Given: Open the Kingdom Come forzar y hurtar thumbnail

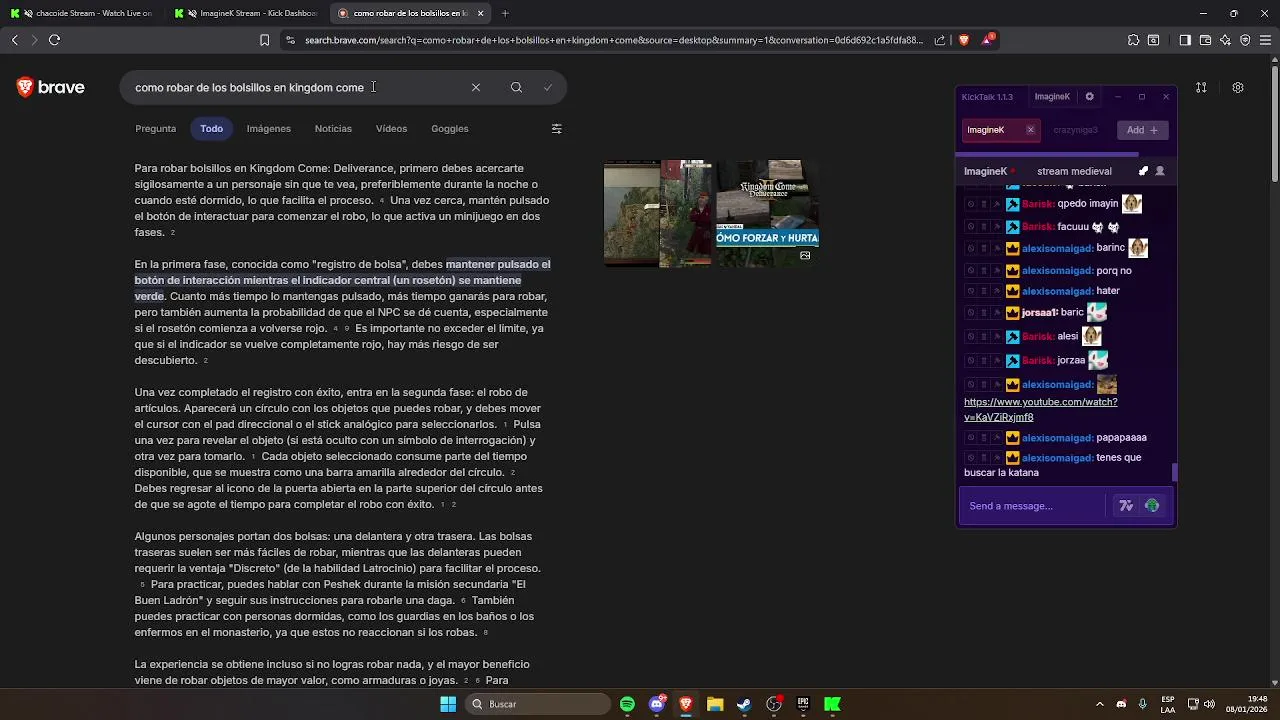Looking at the screenshot, I should click(x=767, y=213).
